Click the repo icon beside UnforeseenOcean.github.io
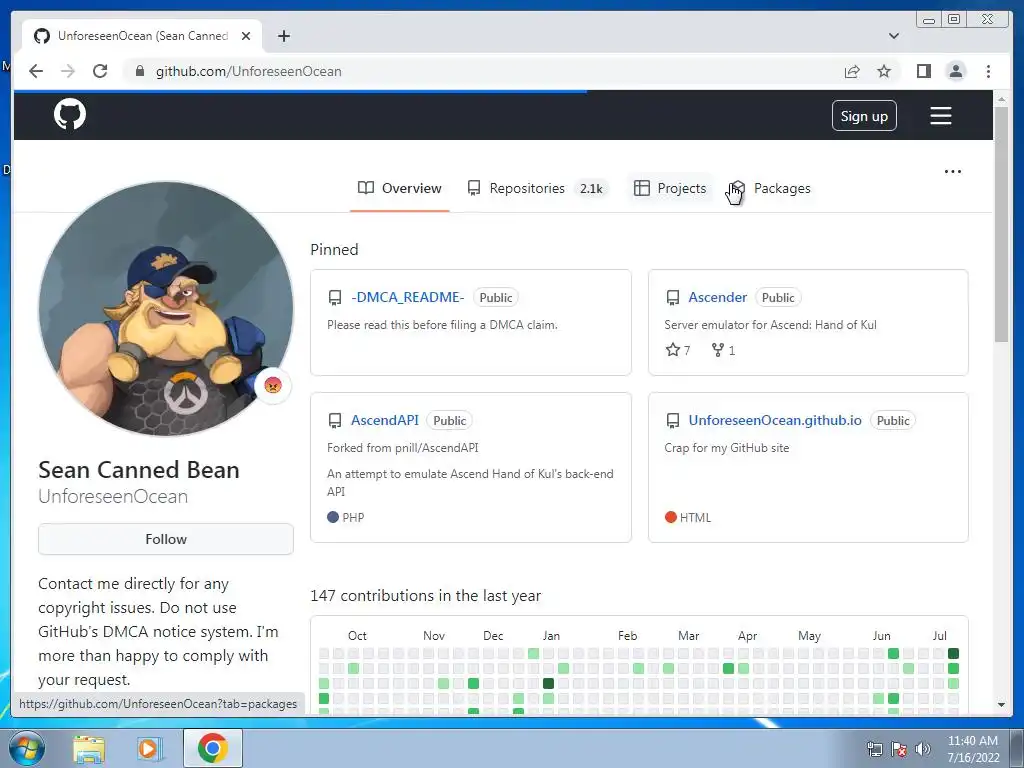Screen dimensions: 1024x768 [x=673, y=421]
